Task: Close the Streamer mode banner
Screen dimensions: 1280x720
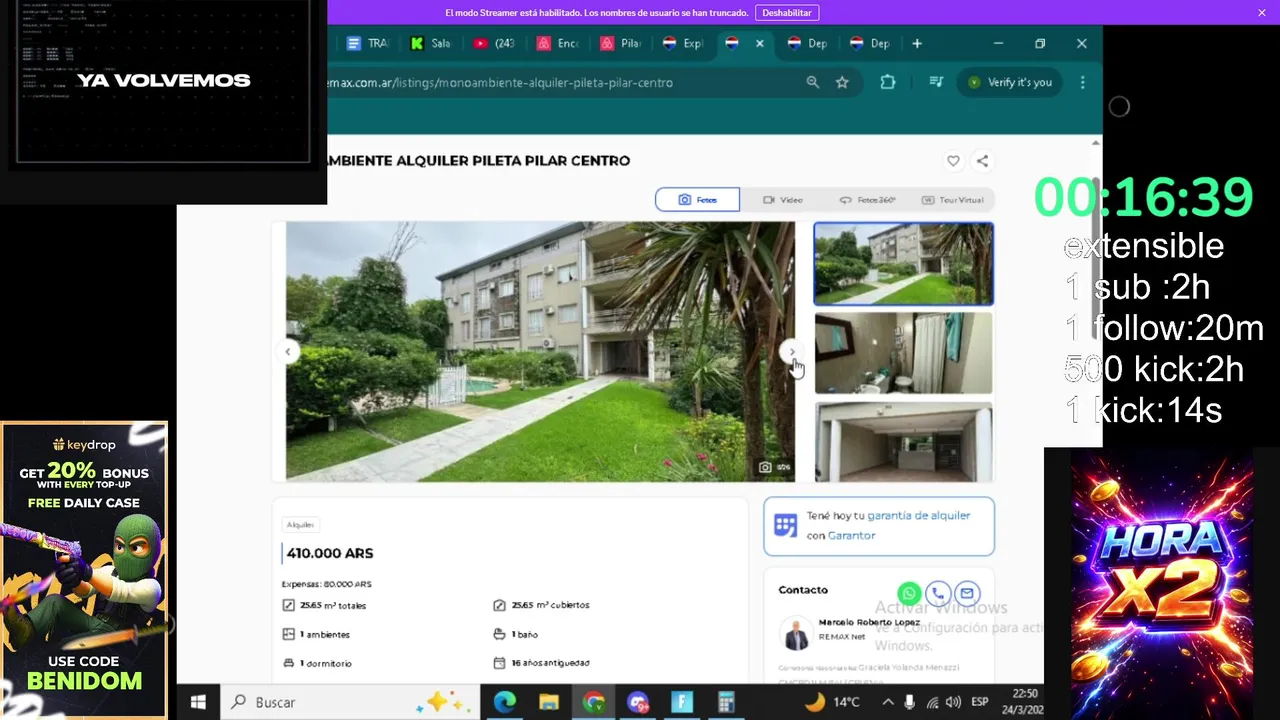Action: point(1262,12)
